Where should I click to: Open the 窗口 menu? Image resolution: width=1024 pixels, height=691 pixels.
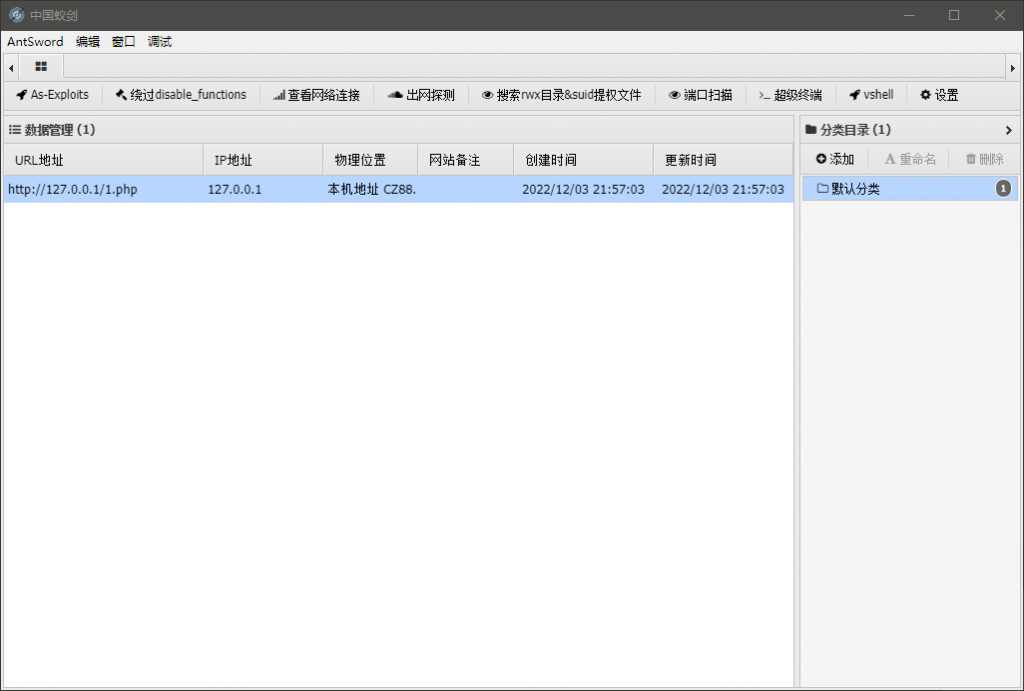[123, 42]
